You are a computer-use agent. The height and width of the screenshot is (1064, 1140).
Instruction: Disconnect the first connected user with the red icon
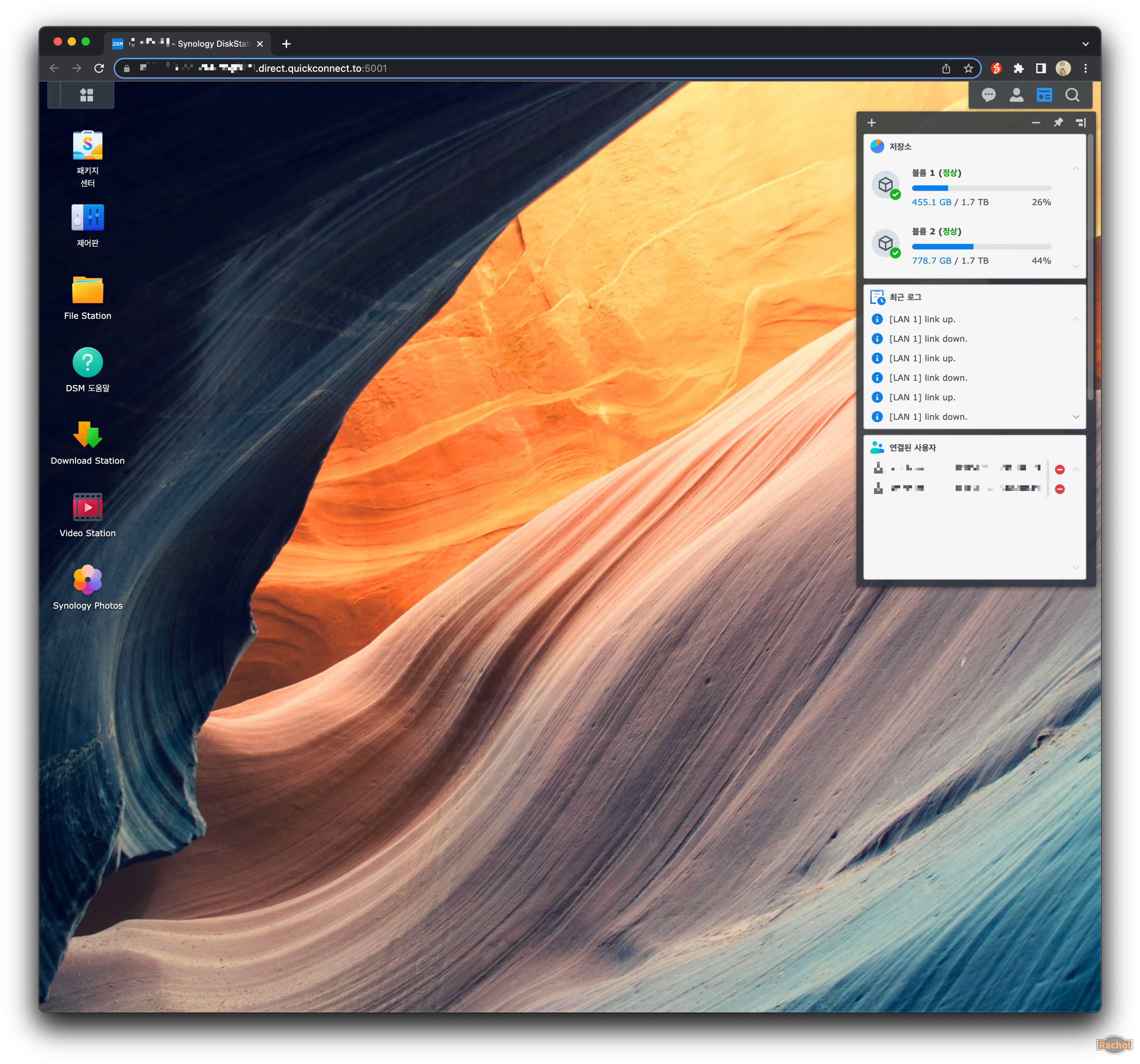click(1060, 470)
